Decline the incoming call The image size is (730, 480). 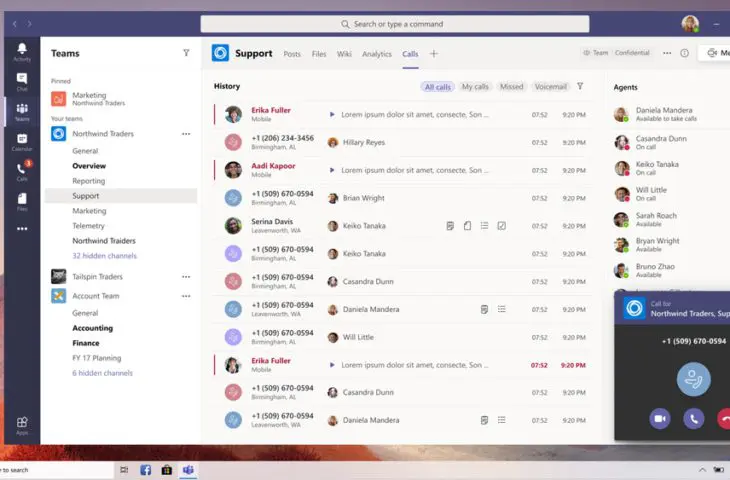(723, 419)
